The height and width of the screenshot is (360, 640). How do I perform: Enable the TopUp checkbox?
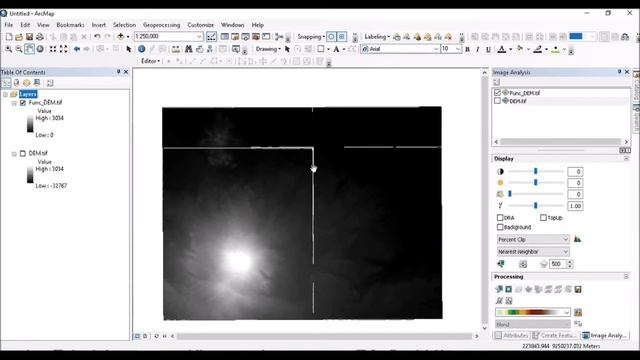tap(543, 218)
